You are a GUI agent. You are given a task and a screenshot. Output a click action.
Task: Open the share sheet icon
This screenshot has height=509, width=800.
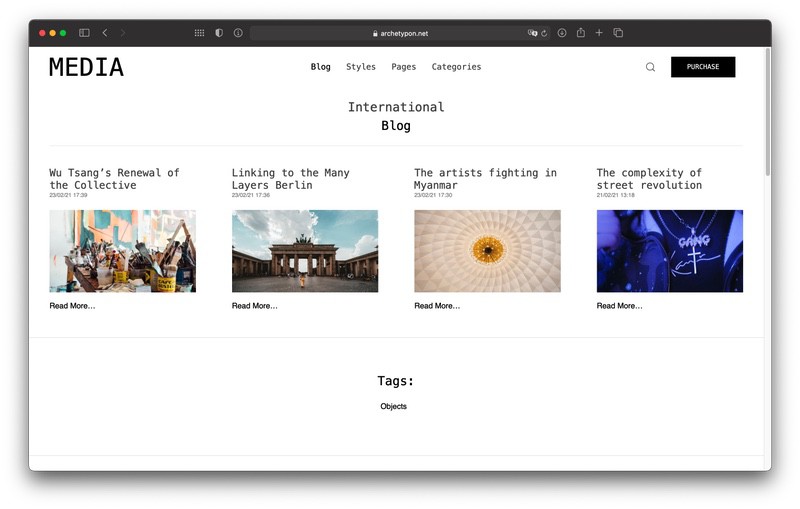581,33
